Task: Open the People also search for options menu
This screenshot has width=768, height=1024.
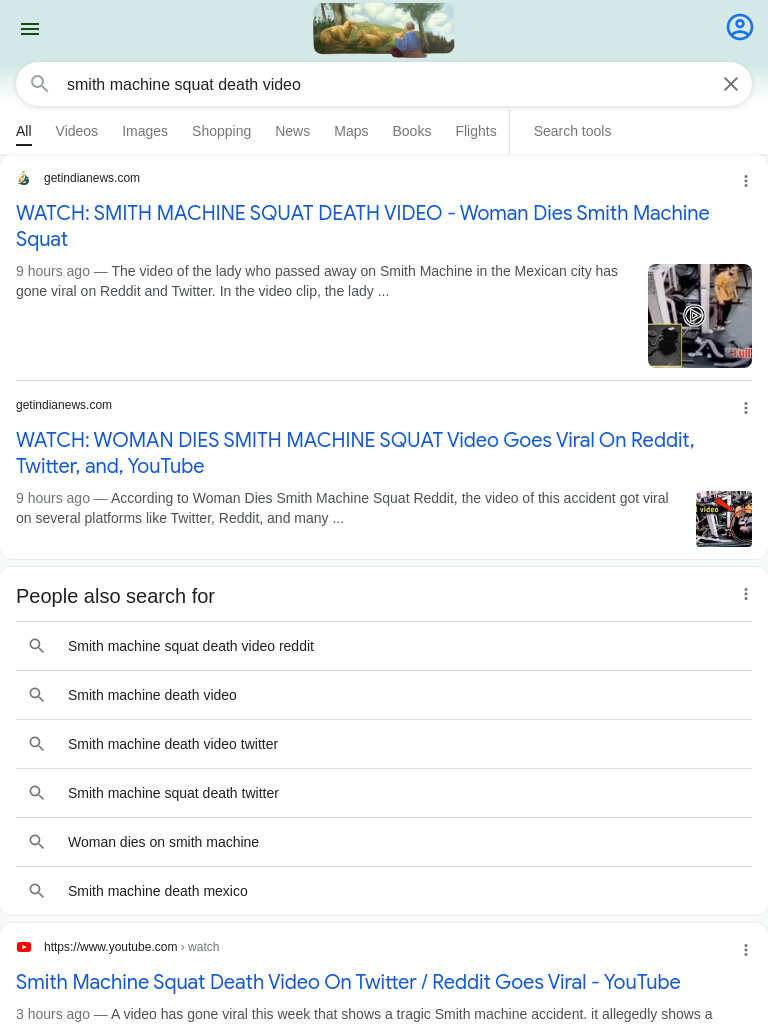Action: pos(745,594)
